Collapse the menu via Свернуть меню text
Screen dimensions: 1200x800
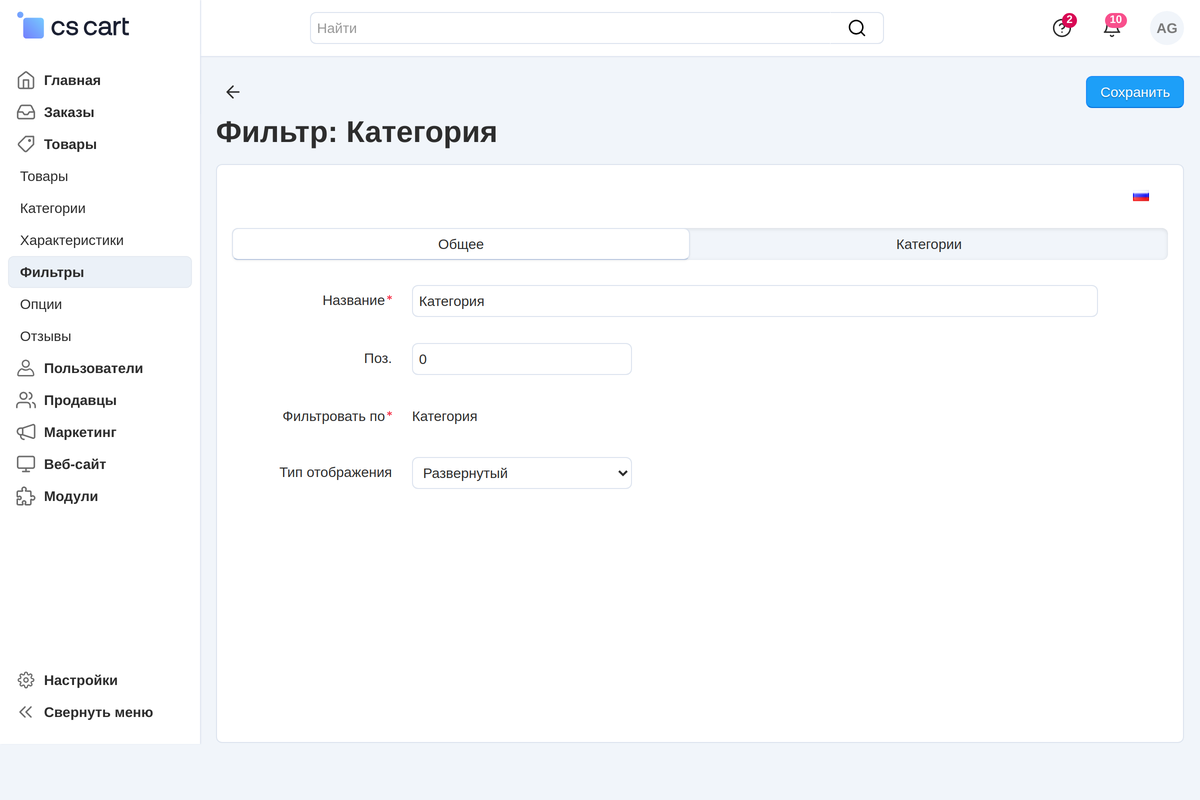[98, 712]
